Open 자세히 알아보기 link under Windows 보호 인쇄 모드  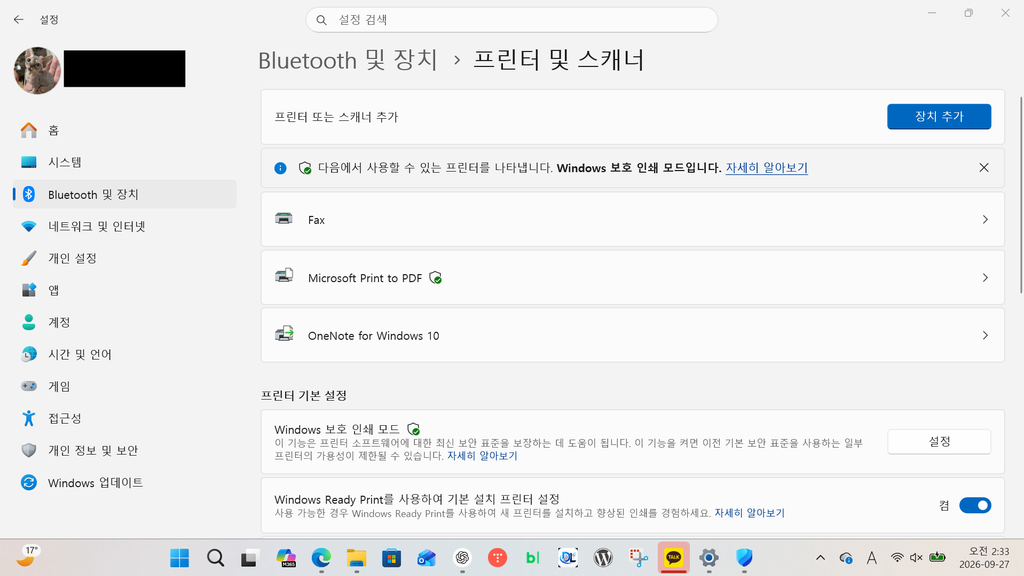coord(482,456)
